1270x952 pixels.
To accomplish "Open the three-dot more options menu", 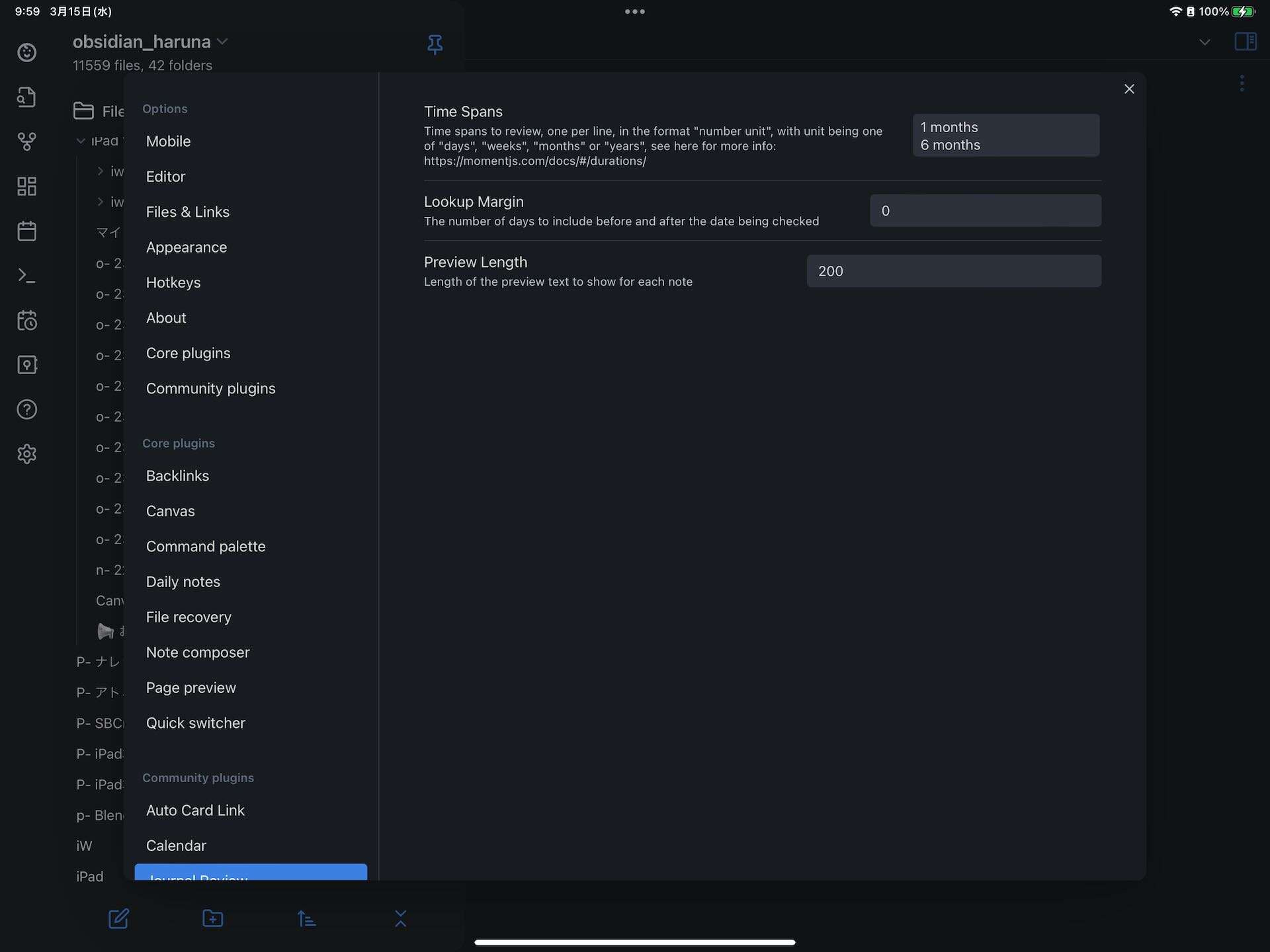I will click(x=1242, y=83).
